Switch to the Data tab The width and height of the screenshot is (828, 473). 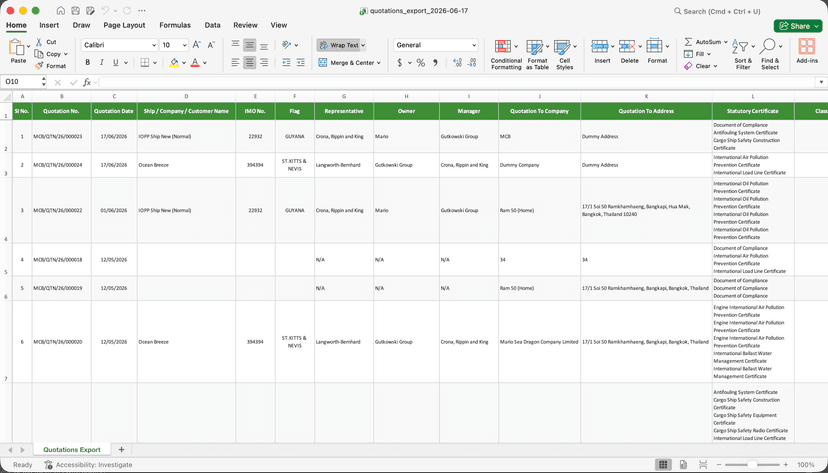212,25
